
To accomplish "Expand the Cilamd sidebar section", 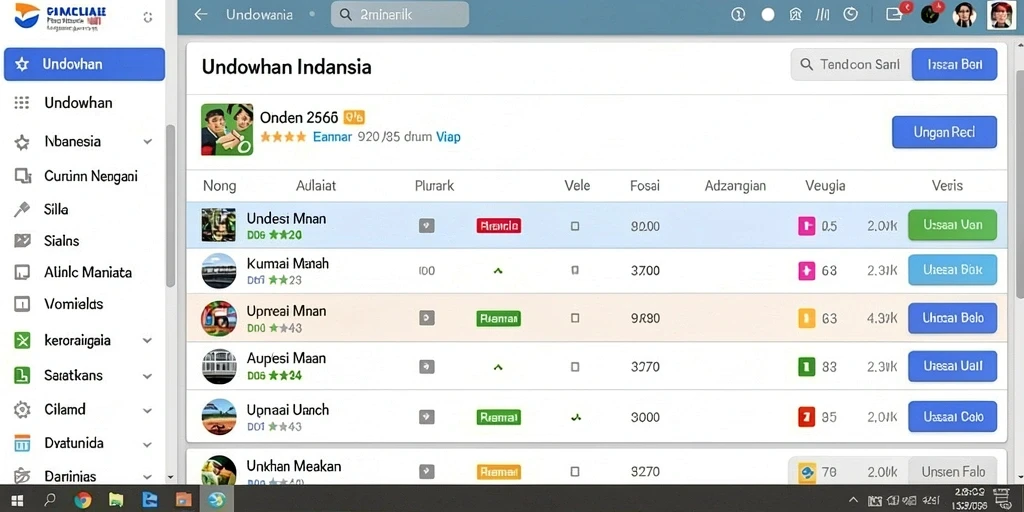I will click(148, 410).
